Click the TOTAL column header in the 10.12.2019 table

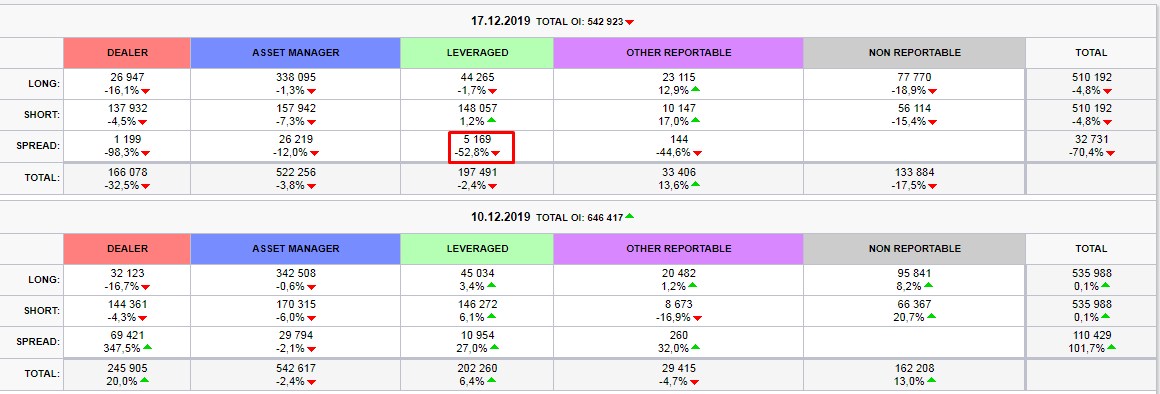point(1091,248)
